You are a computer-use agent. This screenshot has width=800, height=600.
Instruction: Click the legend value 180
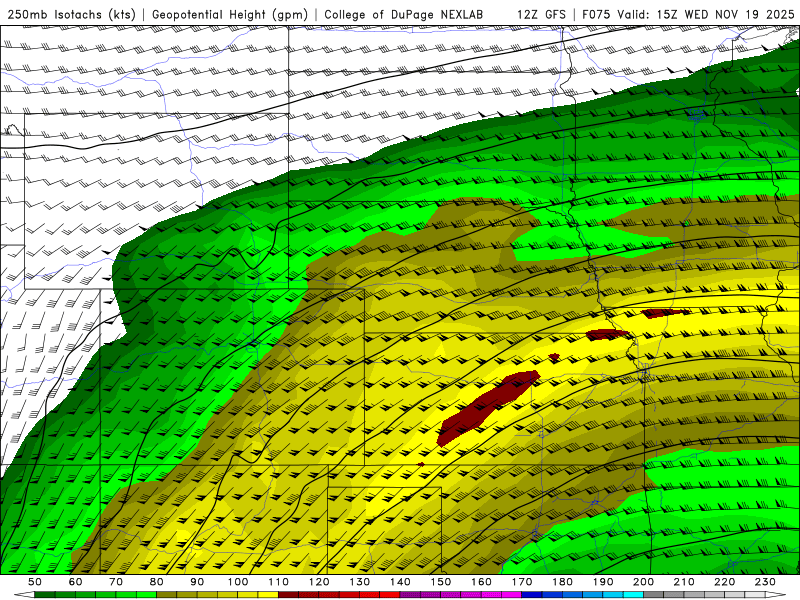(x=562, y=582)
